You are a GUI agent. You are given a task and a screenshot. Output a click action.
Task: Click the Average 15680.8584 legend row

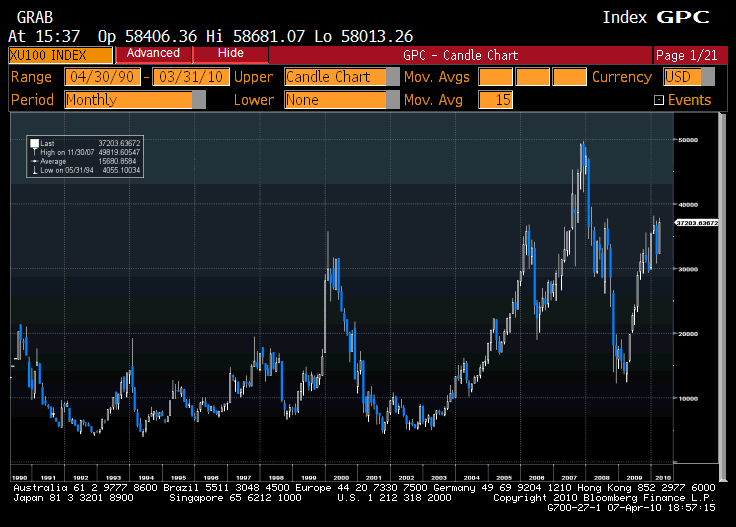(85, 161)
